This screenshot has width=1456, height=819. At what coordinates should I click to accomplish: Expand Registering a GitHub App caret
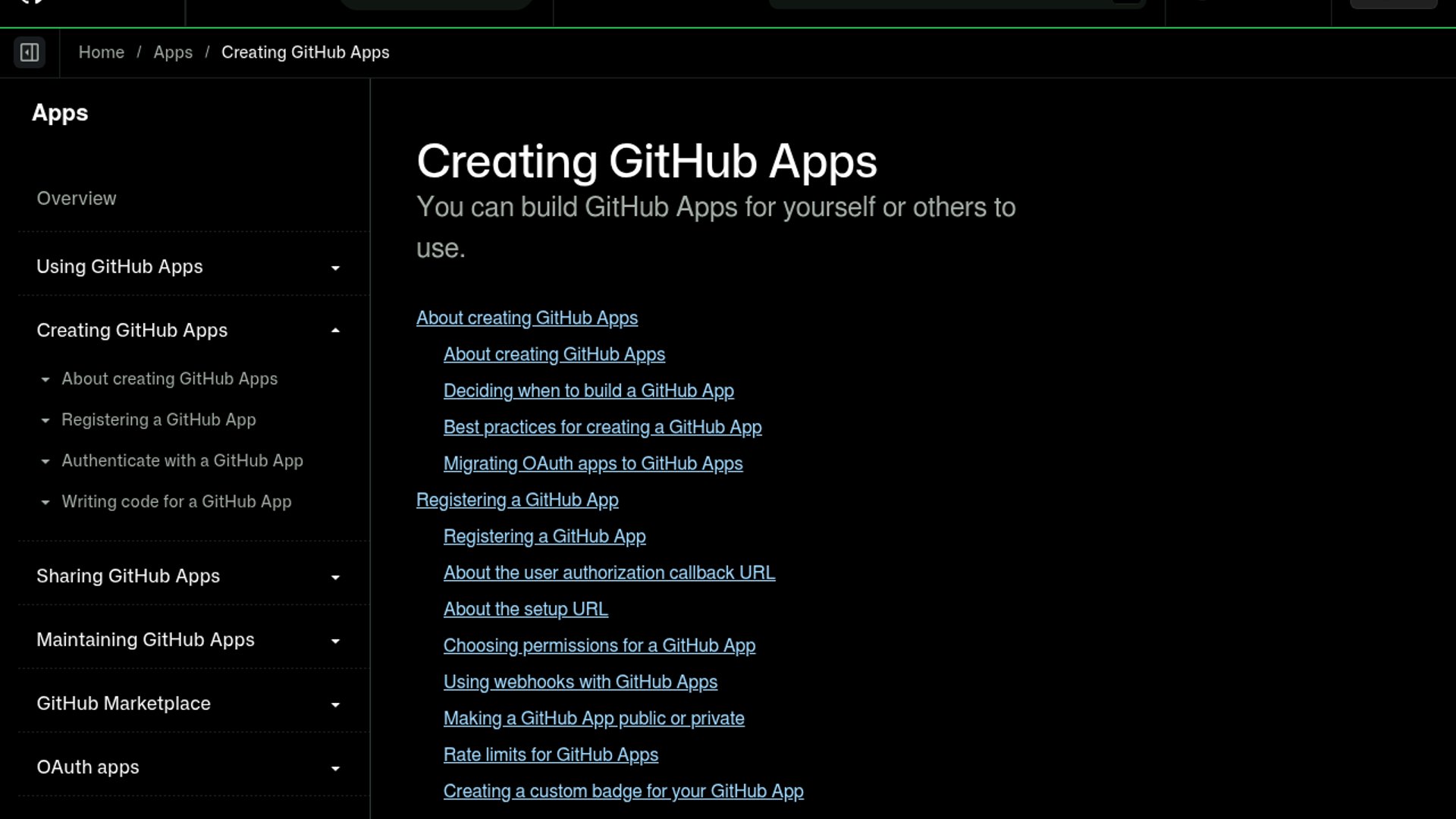(45, 420)
